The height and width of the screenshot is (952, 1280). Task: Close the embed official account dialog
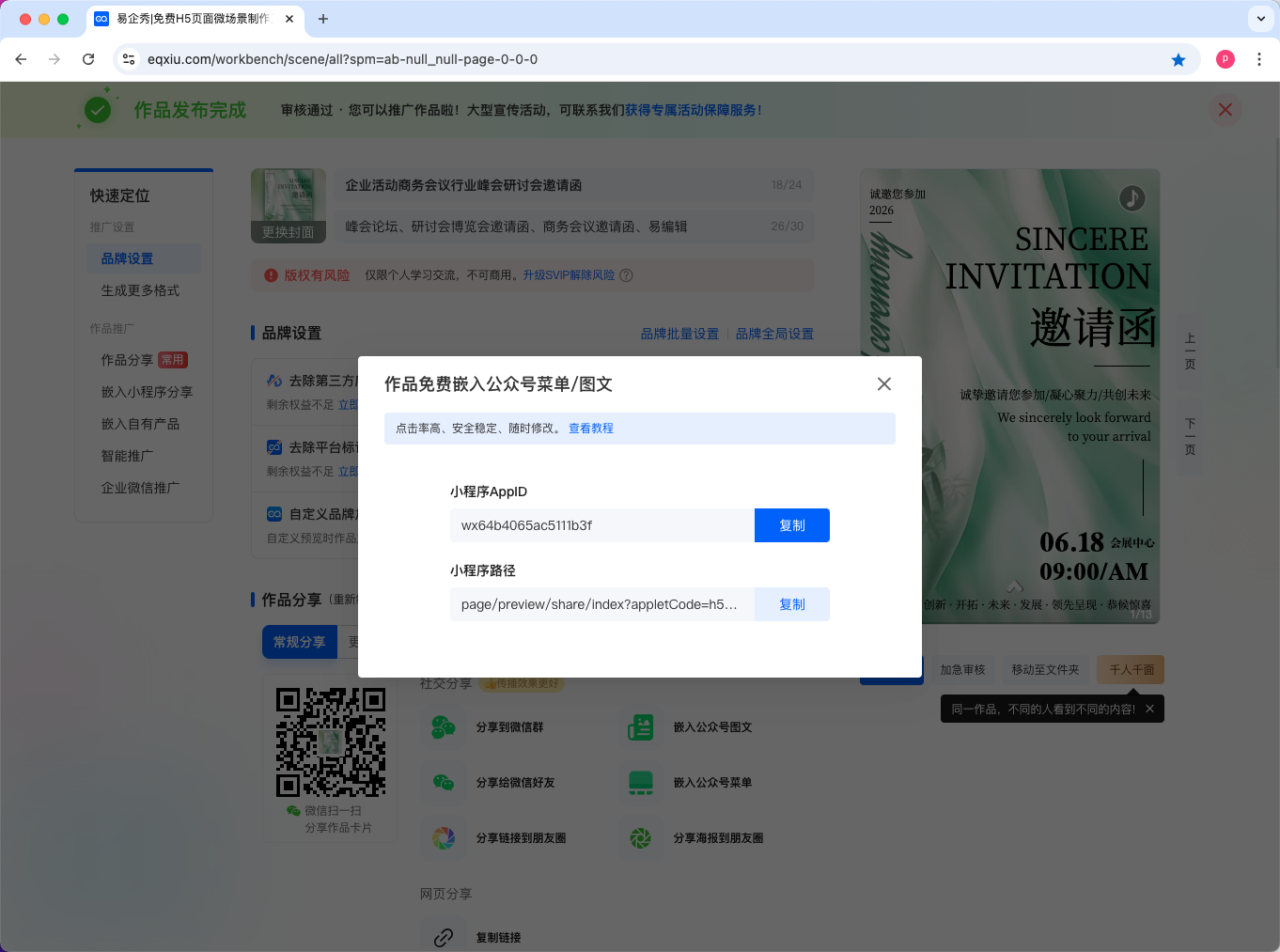point(883,383)
